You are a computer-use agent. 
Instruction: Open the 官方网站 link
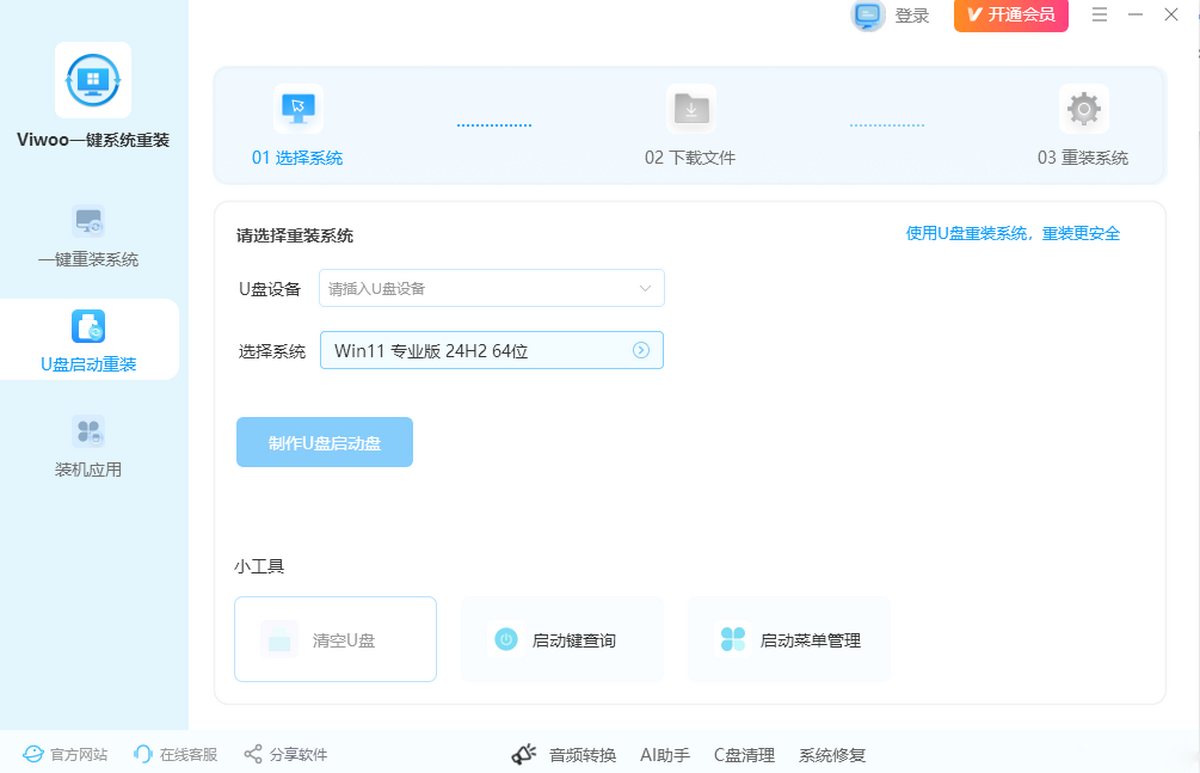pyautogui.click(x=79, y=754)
